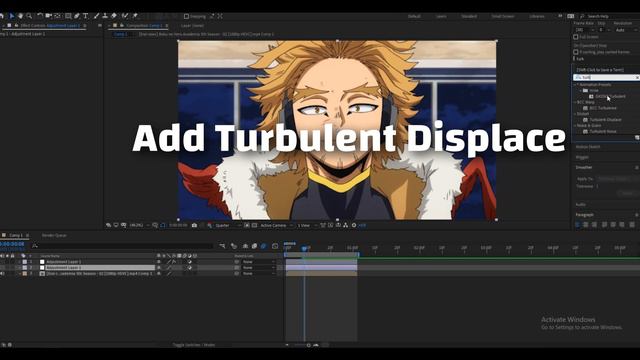Open the composition mini-flowchart icon
The width and height of the screenshot is (640, 360).
(x=222, y=246)
